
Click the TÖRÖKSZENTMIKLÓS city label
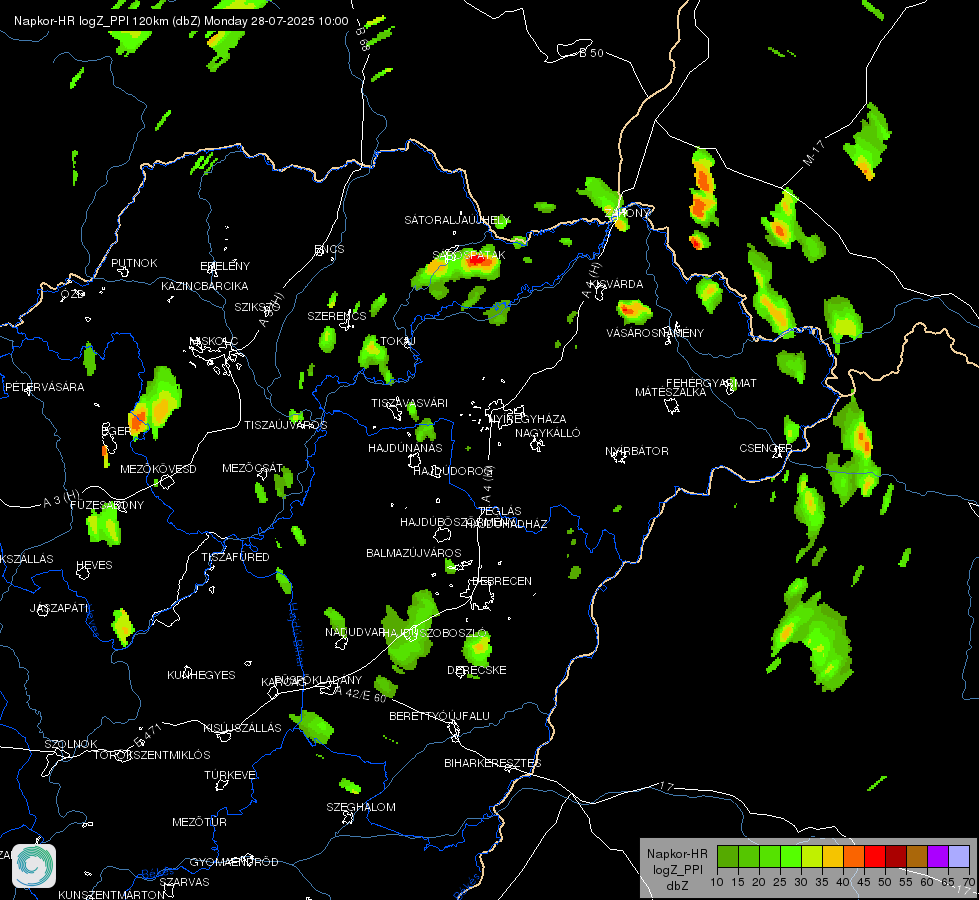click(x=152, y=755)
